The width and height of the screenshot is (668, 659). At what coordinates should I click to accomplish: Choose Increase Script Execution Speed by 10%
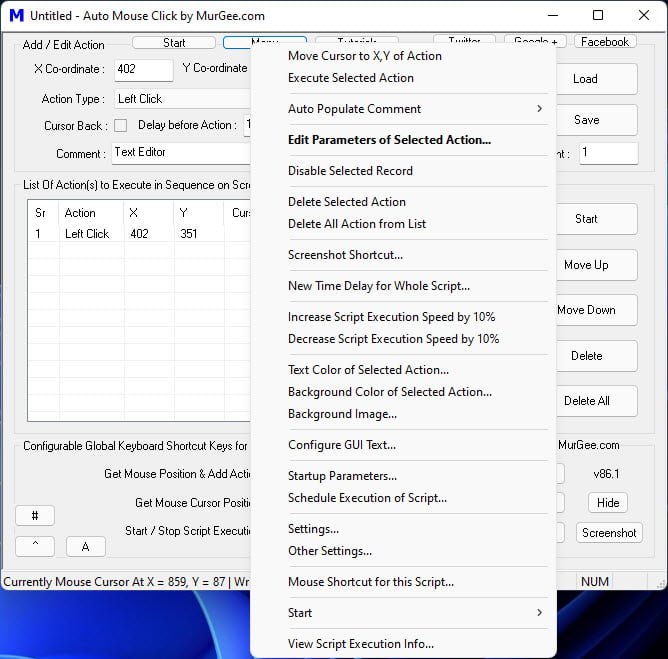(391, 317)
